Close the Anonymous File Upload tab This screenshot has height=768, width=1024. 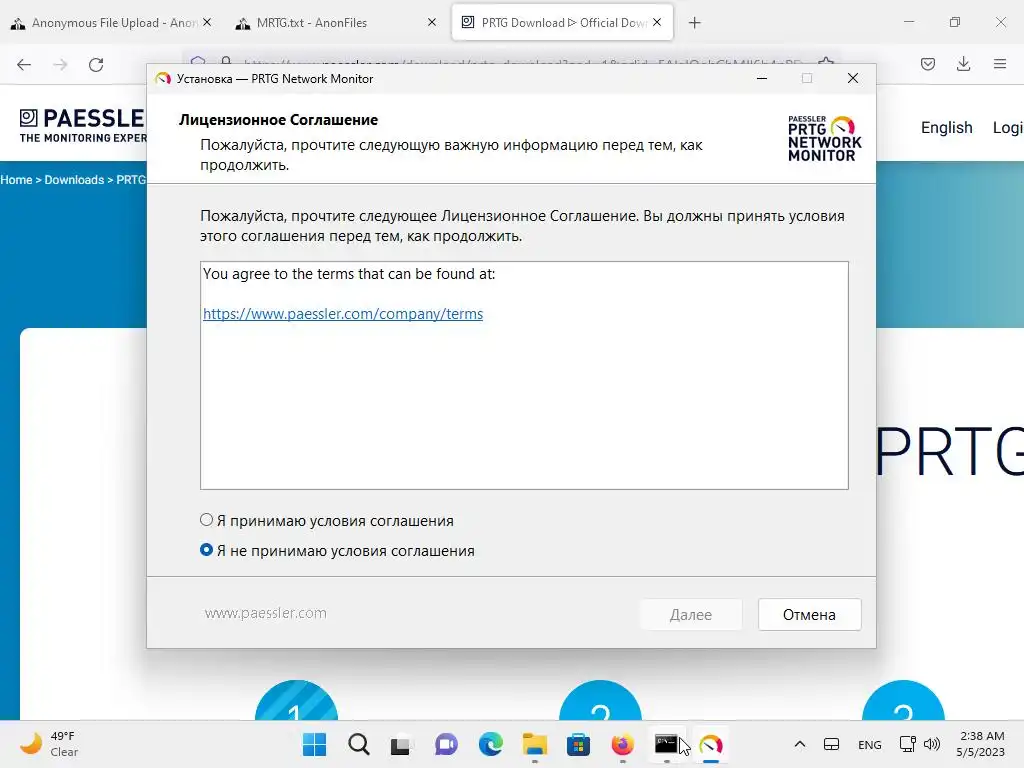(207, 22)
